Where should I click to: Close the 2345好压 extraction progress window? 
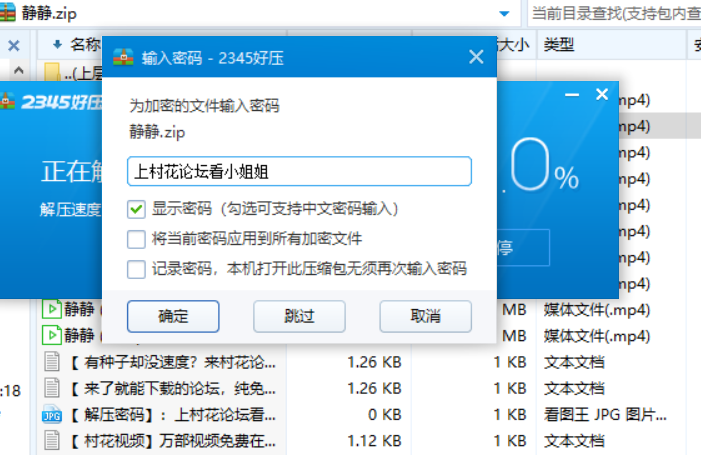pos(601,95)
